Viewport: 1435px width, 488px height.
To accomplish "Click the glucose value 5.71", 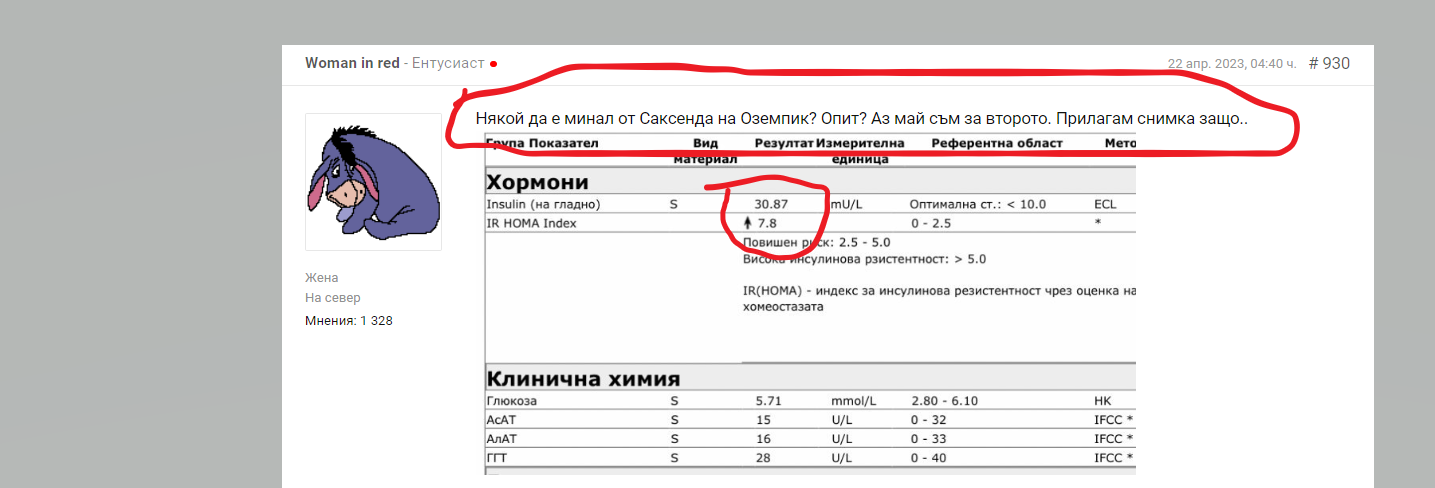I will (x=769, y=401).
